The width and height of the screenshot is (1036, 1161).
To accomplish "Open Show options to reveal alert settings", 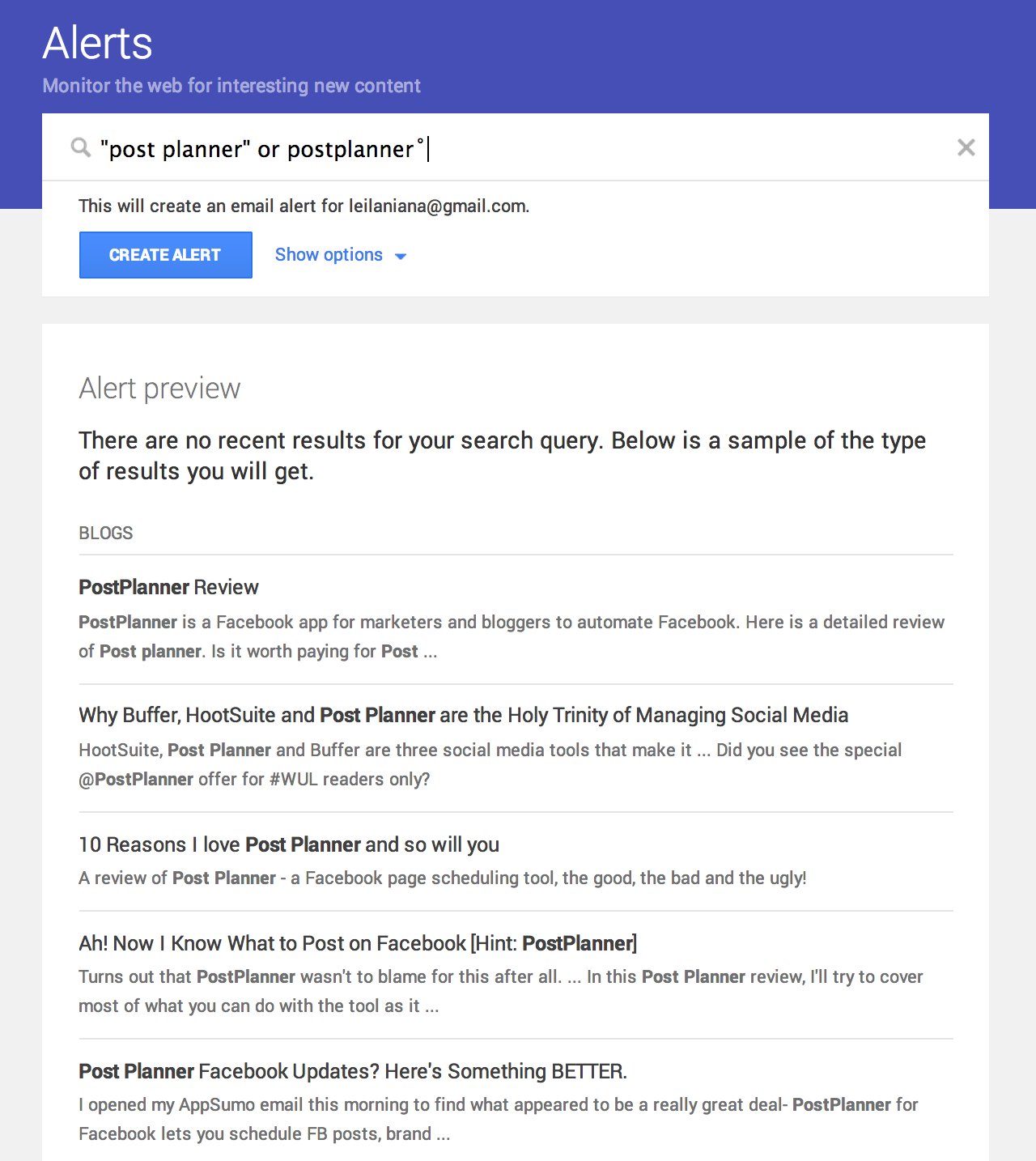I will tap(329, 255).
